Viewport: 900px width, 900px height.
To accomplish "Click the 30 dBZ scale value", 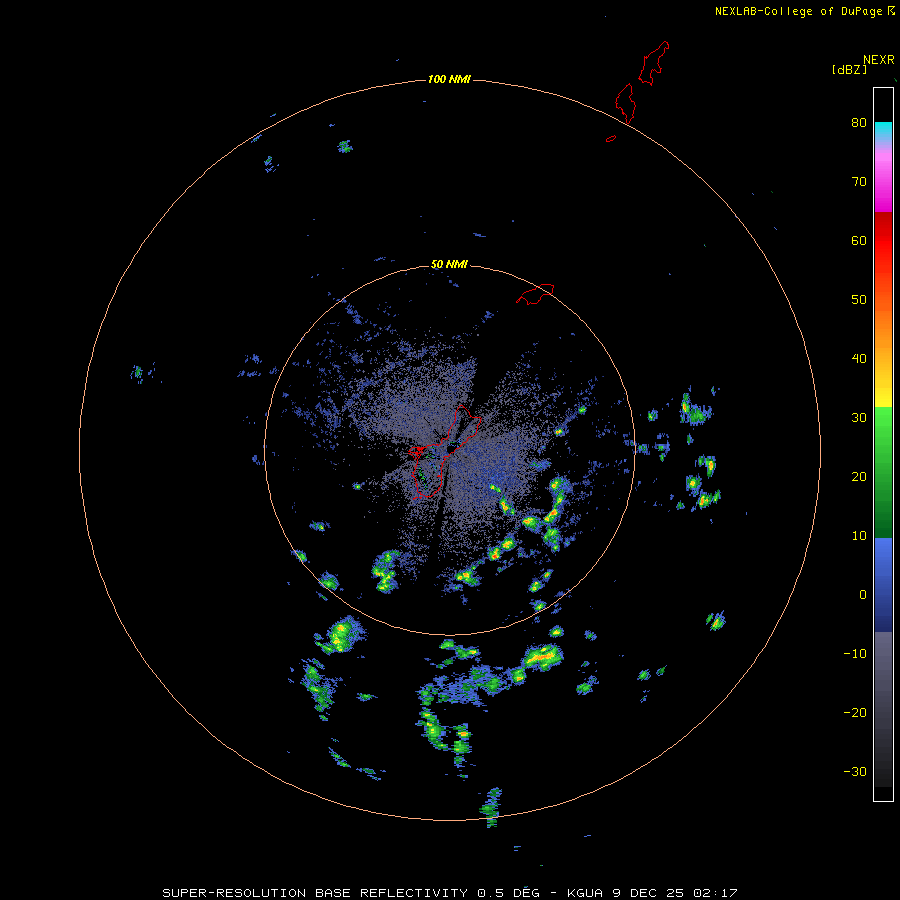I will 859,418.
